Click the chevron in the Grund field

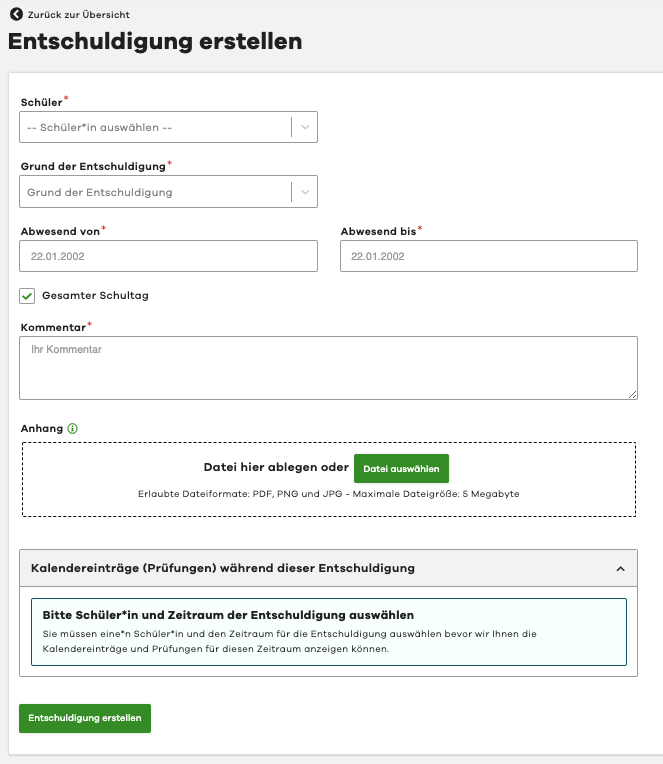click(x=305, y=192)
